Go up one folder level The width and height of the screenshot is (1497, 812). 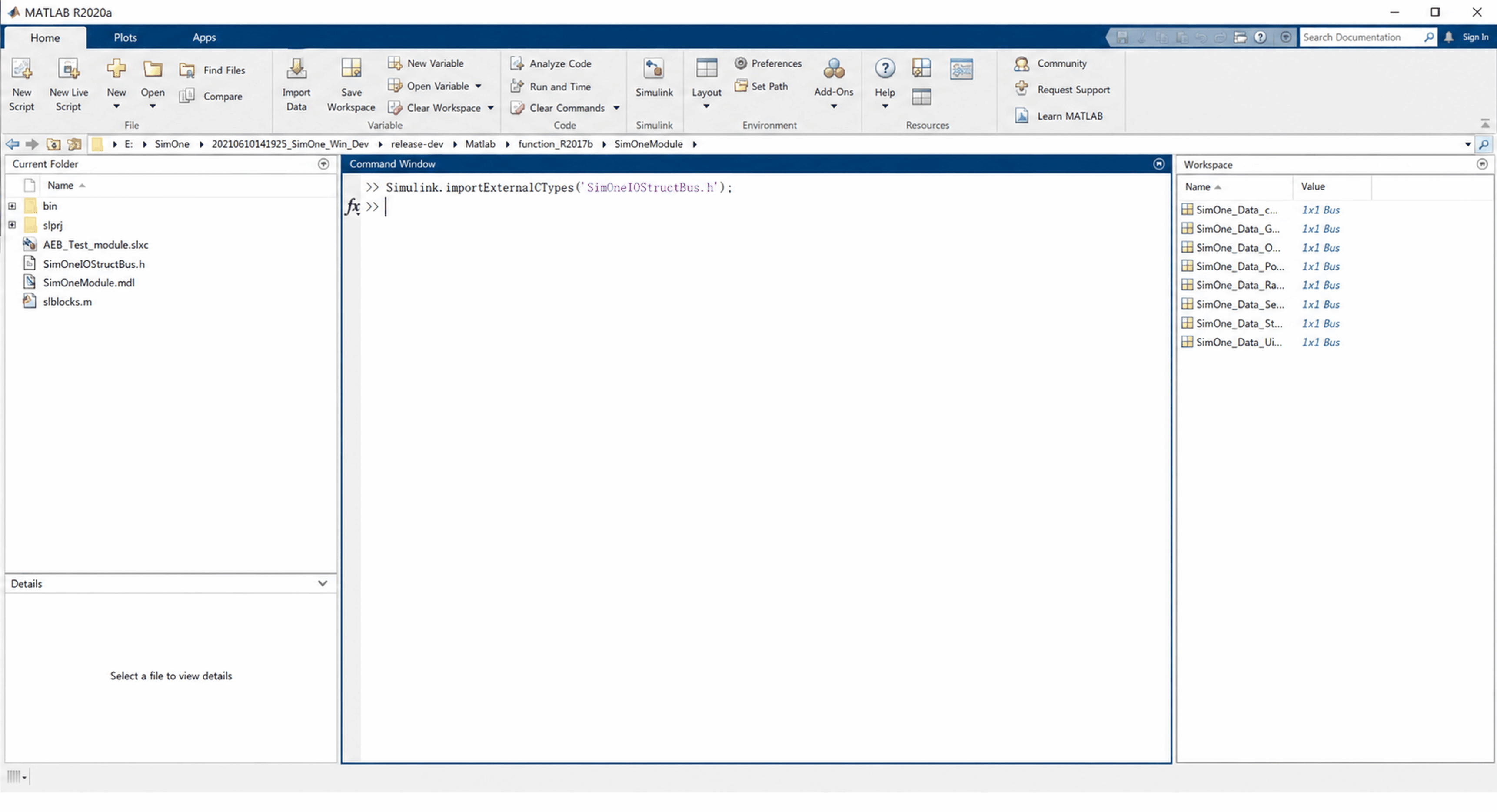click(53, 144)
